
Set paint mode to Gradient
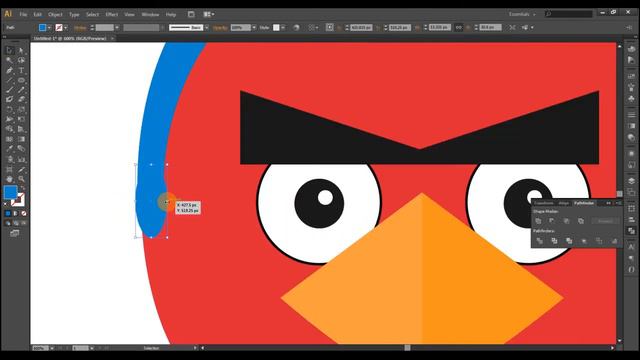click(16, 213)
